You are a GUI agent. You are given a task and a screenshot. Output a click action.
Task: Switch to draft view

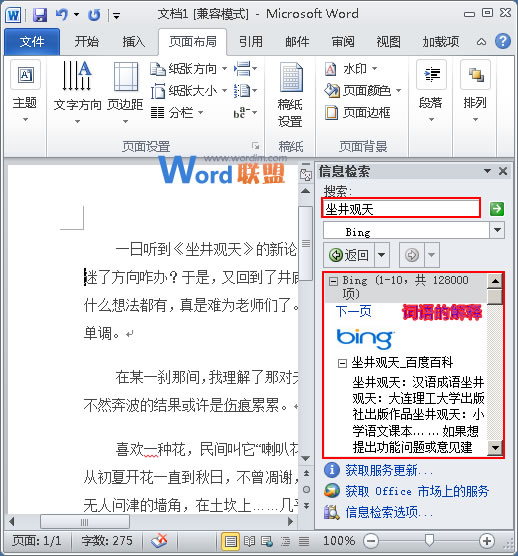(303, 541)
